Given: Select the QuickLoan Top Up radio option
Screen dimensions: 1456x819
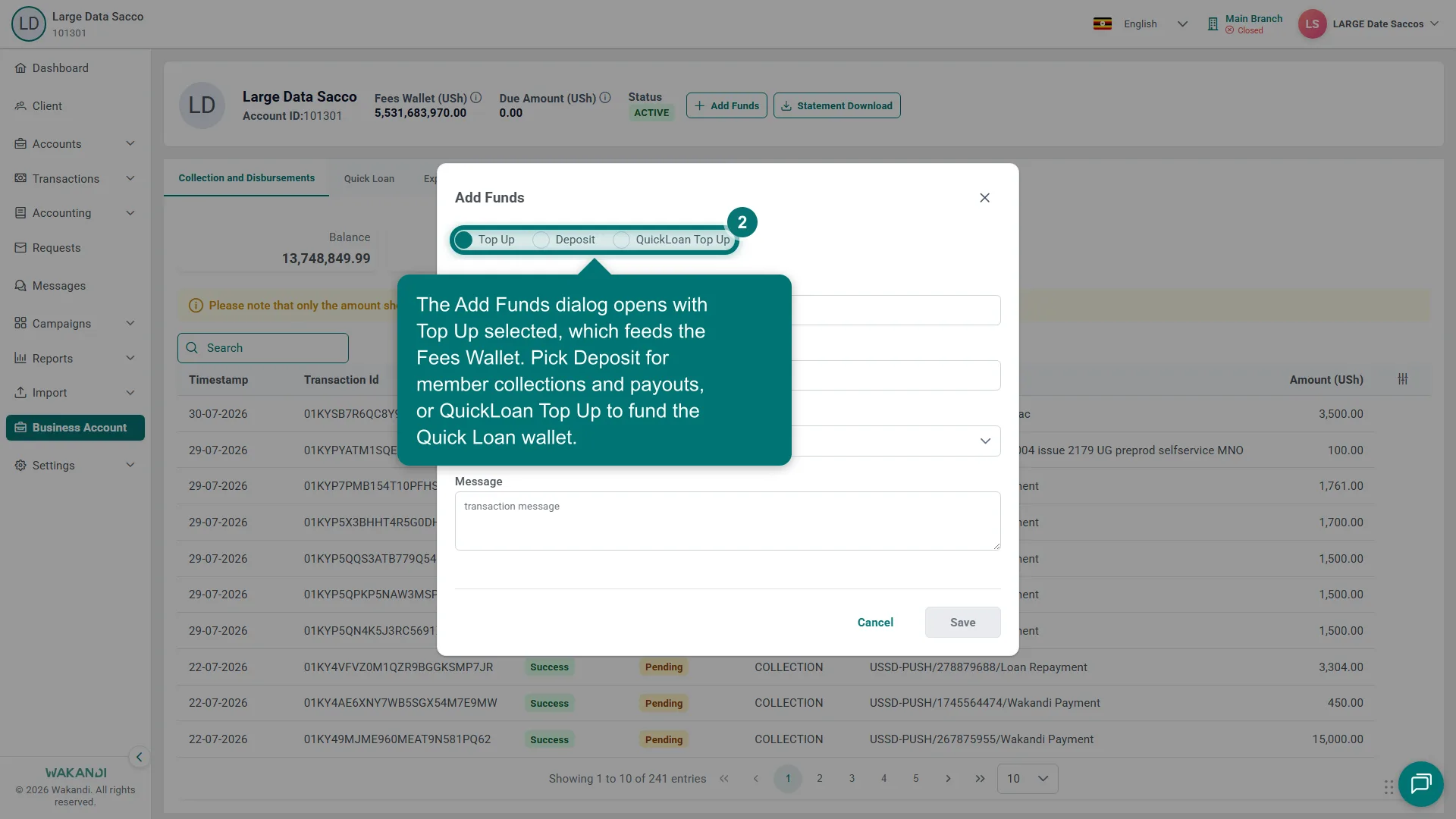Looking at the screenshot, I should coord(621,240).
